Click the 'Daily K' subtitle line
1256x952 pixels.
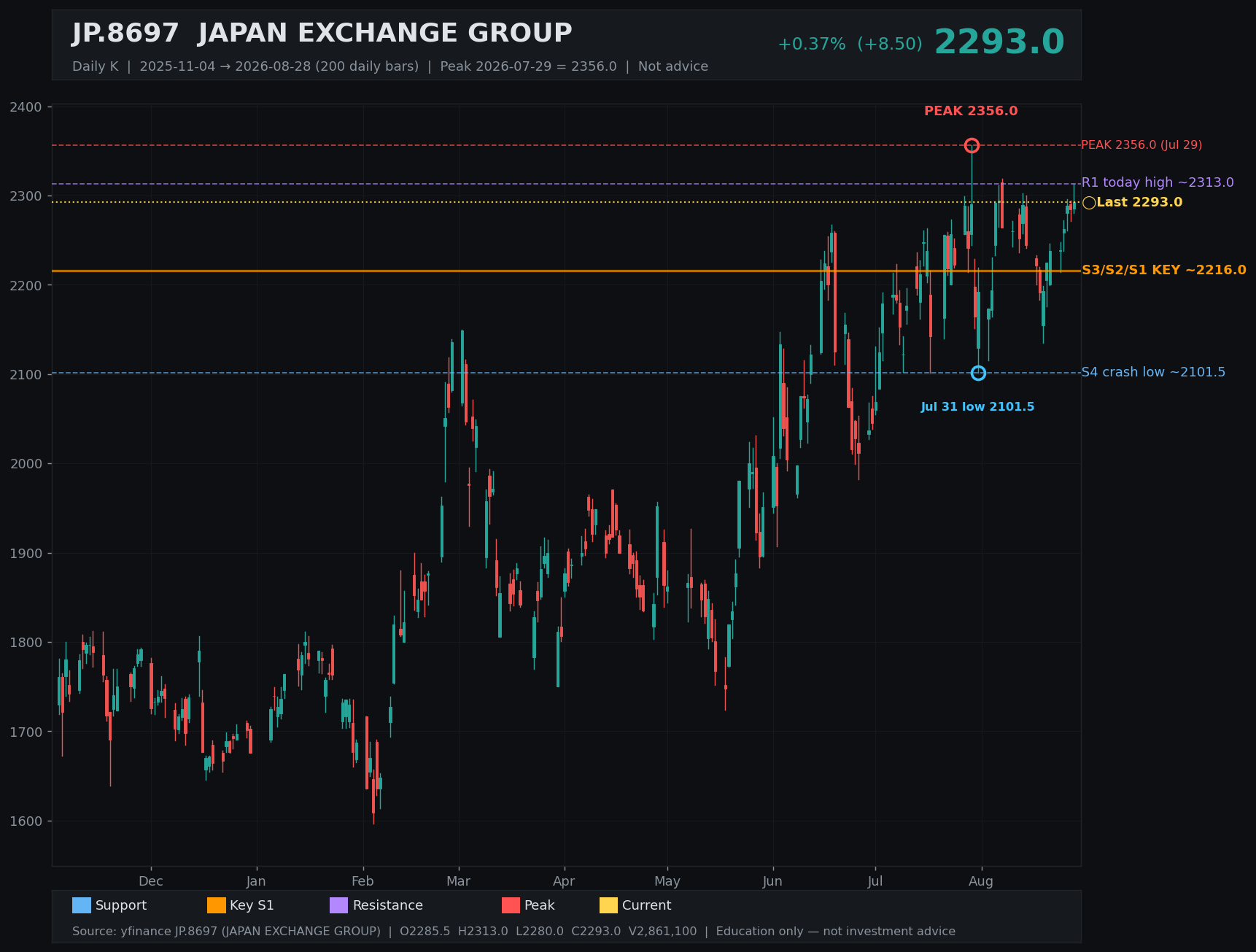click(390, 66)
